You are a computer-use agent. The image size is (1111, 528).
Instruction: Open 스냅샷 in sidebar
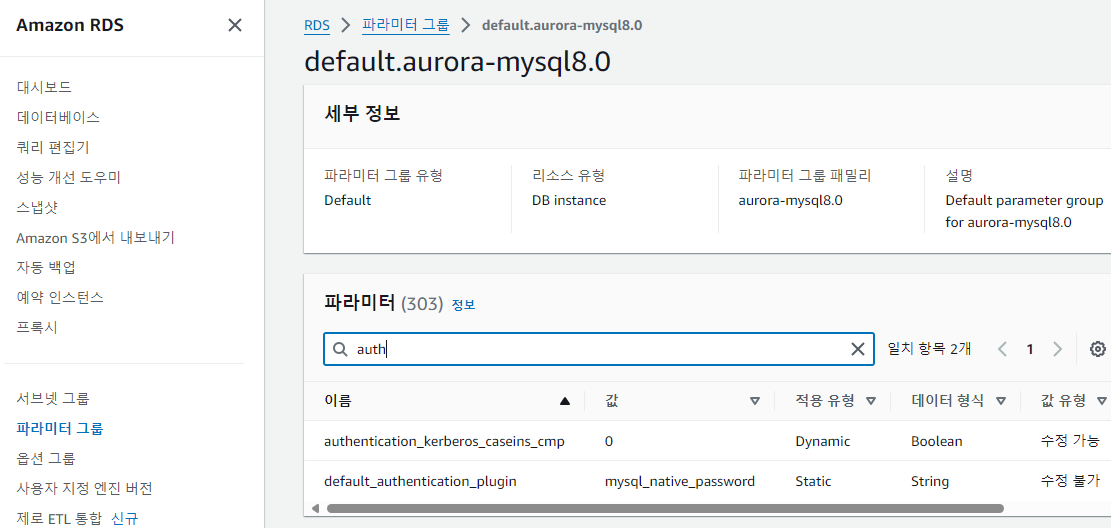pos(37,208)
